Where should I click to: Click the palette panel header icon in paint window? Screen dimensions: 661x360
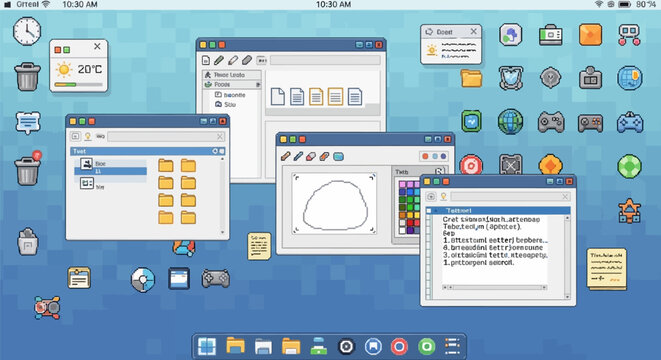(439, 171)
